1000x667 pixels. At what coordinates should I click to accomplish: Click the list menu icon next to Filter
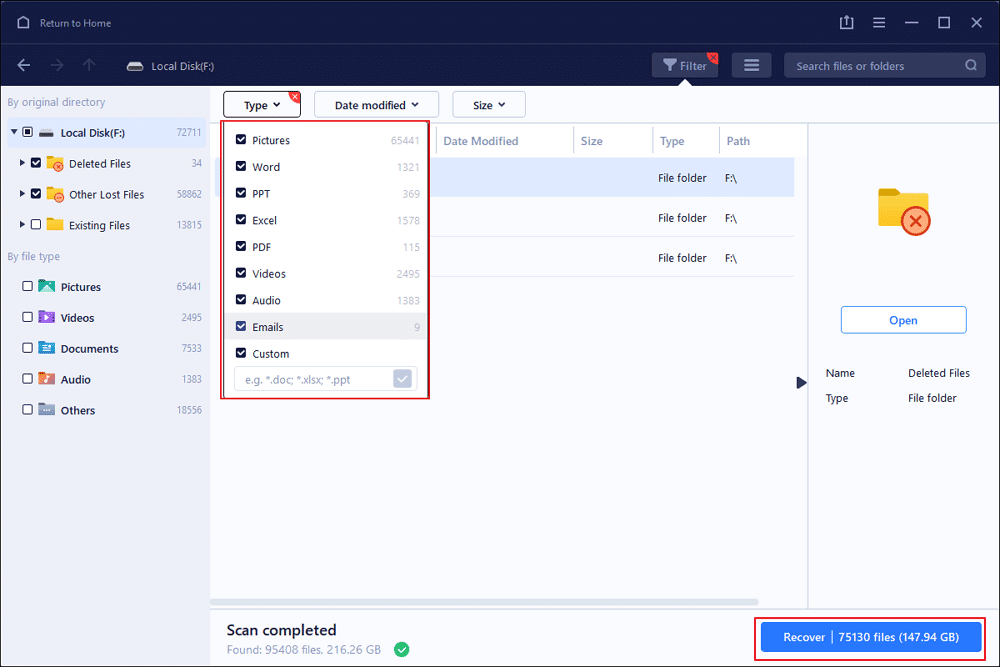click(x=751, y=64)
